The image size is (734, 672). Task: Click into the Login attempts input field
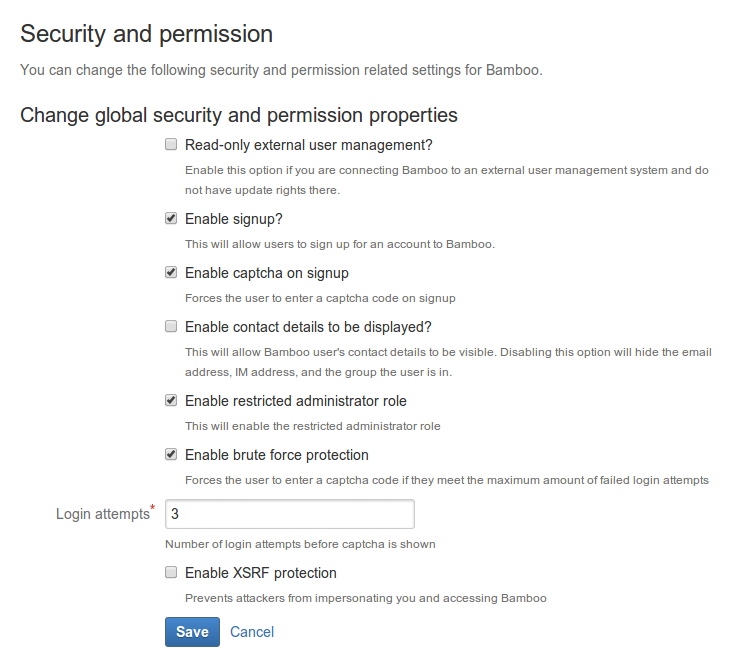tap(289, 514)
